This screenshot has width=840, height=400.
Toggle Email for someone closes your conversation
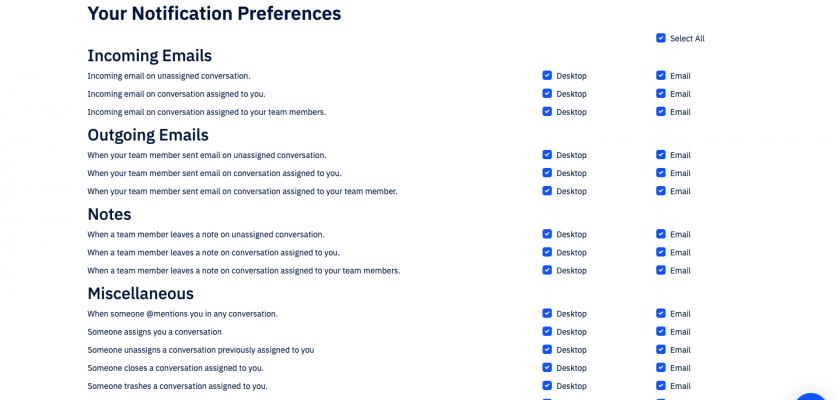point(661,367)
